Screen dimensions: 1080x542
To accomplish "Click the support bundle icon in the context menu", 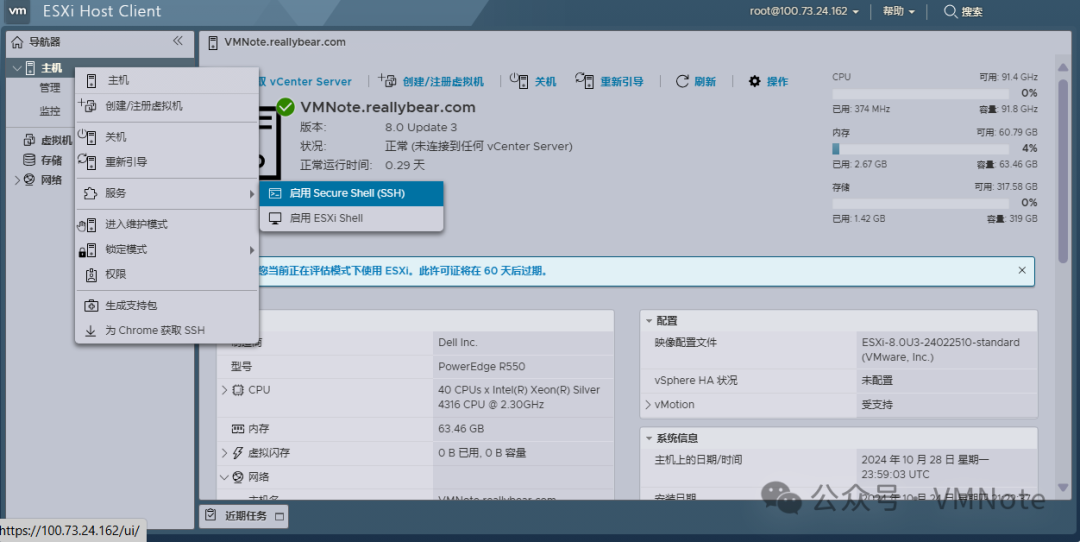I will tap(91, 306).
